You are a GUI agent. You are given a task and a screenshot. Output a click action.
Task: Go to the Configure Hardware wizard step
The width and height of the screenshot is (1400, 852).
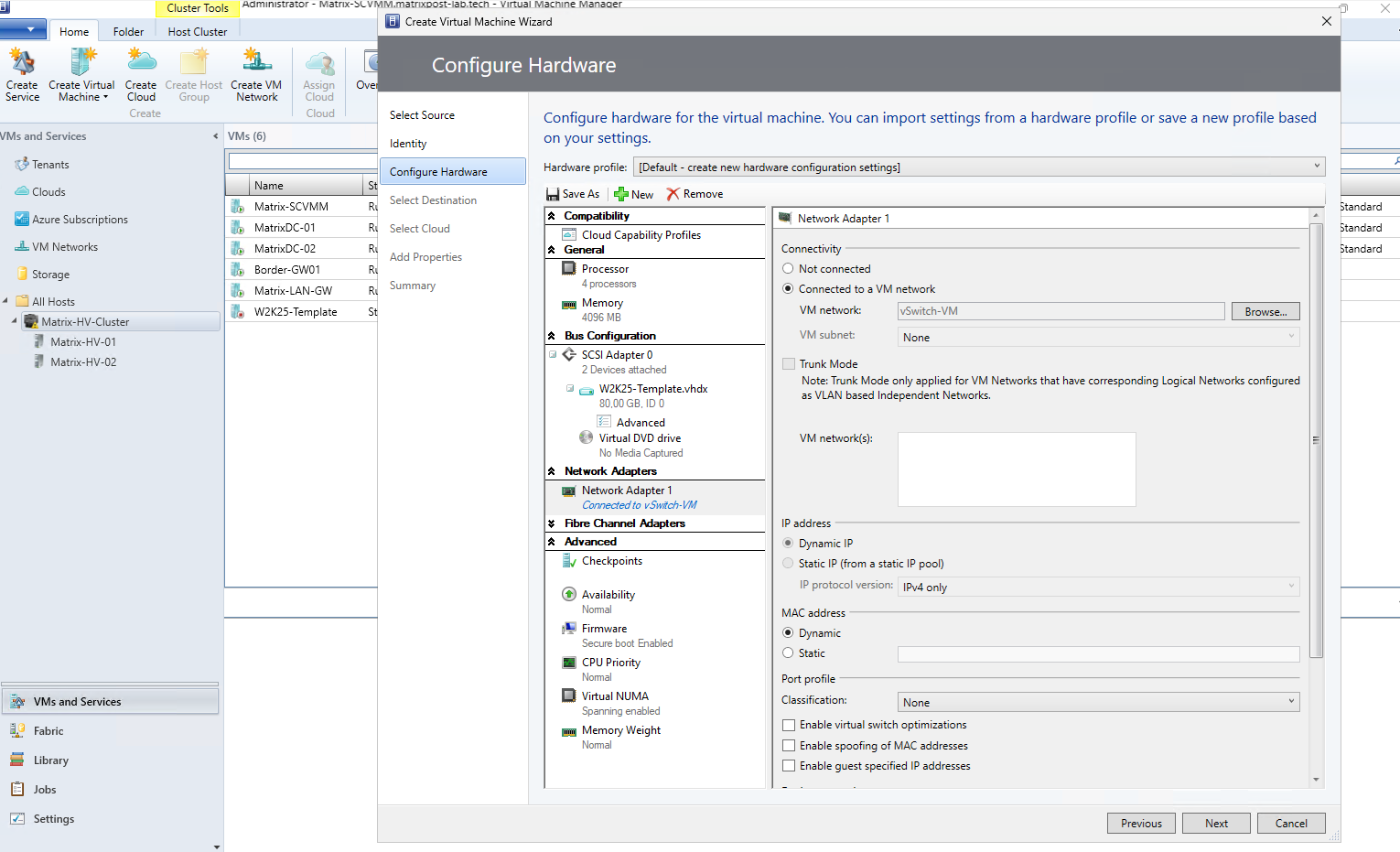coord(453,172)
